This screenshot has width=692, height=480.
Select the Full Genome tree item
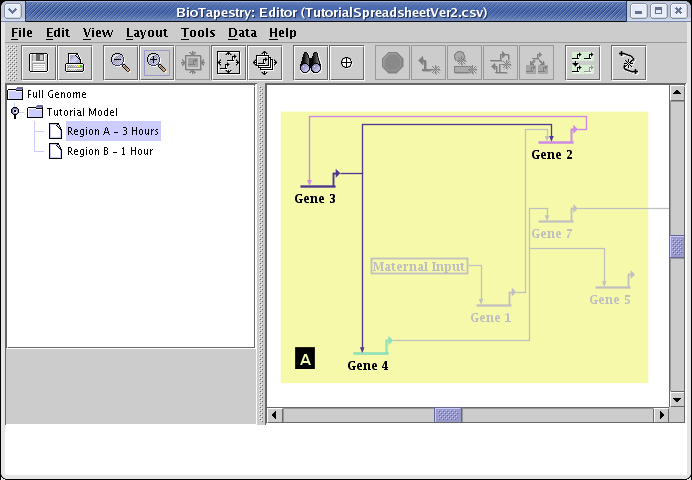[56, 94]
